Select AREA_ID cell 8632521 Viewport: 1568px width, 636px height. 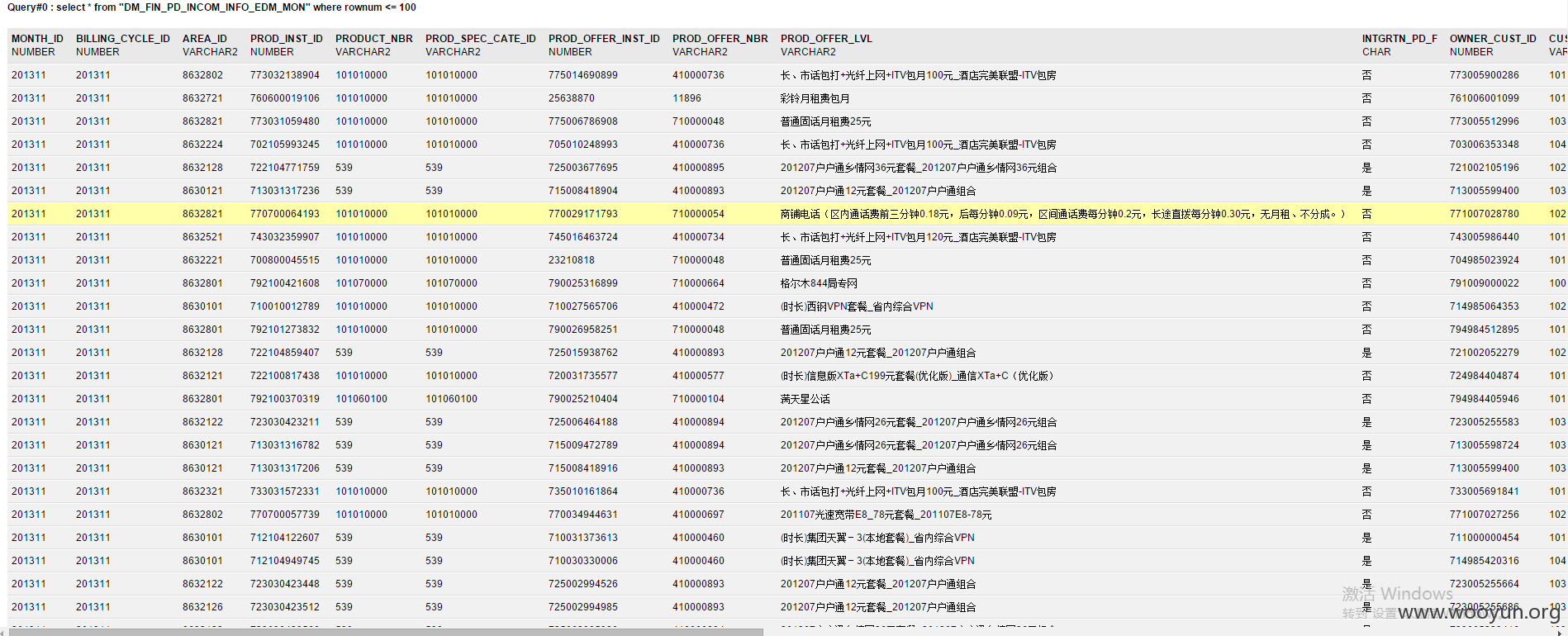click(x=203, y=237)
